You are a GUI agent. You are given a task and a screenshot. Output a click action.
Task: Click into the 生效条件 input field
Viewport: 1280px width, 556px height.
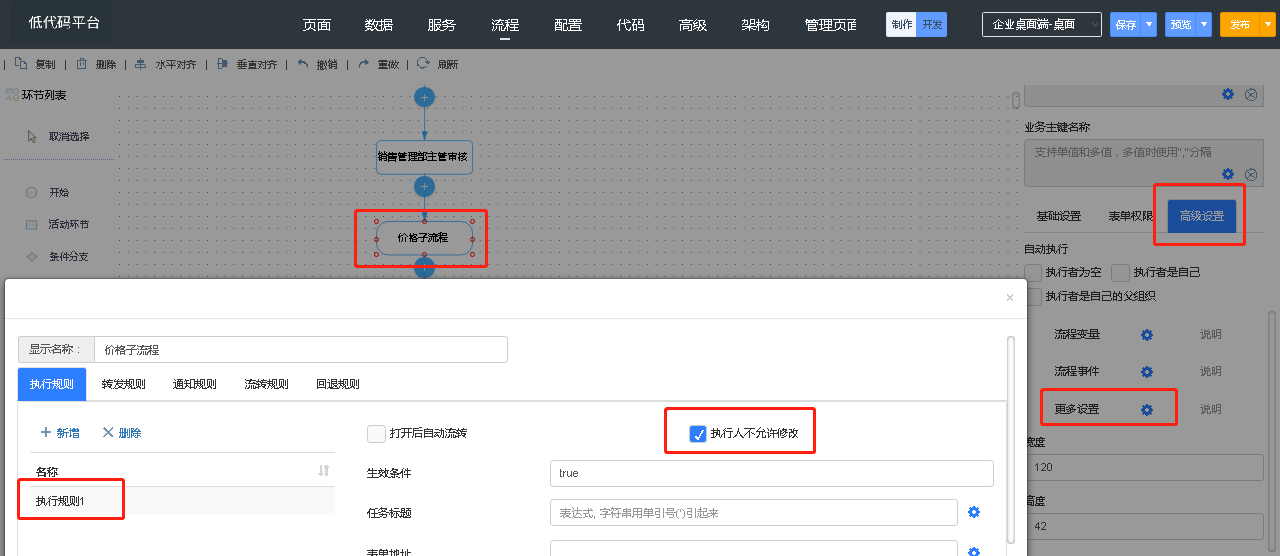771,473
